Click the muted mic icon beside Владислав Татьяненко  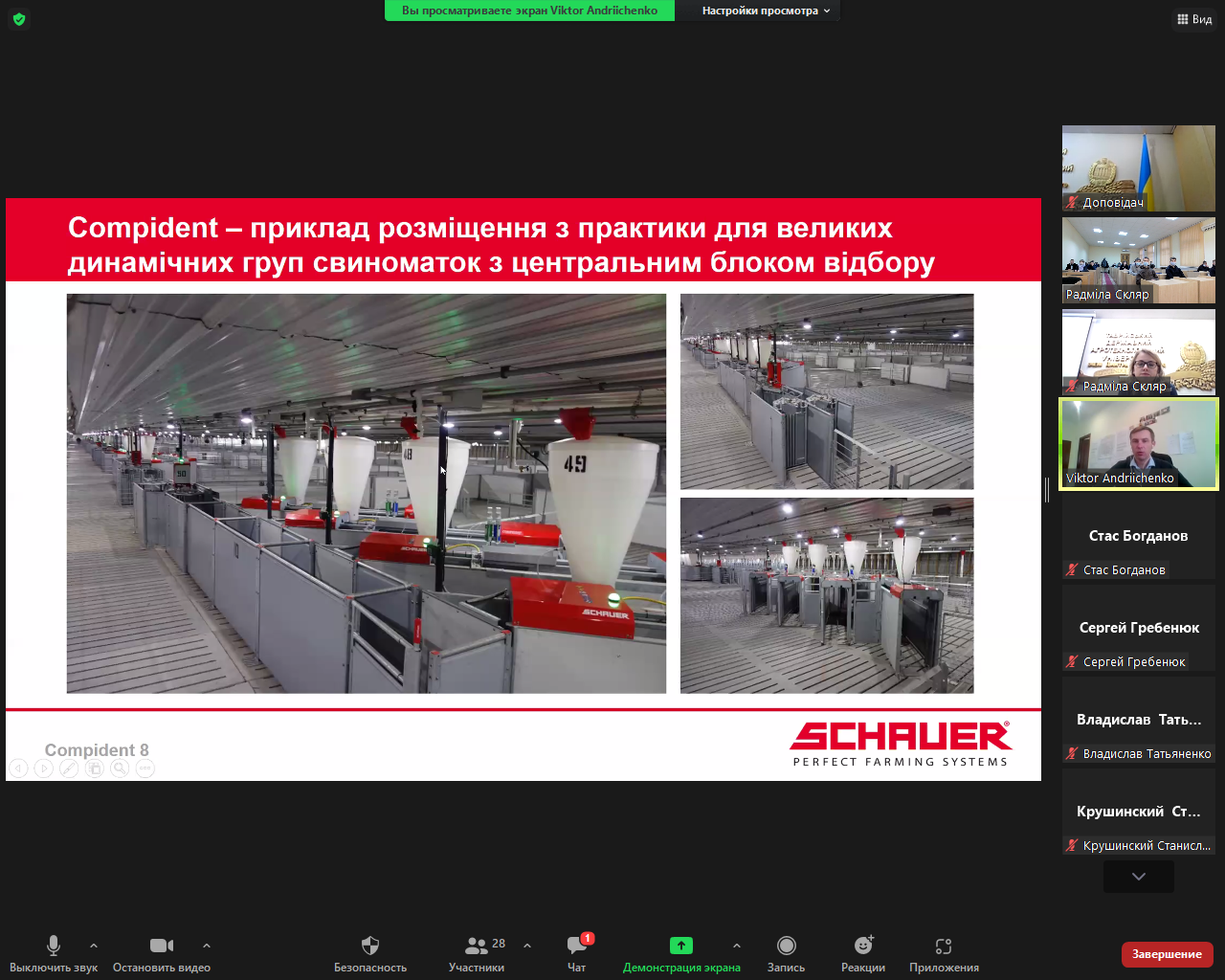click(x=1073, y=753)
